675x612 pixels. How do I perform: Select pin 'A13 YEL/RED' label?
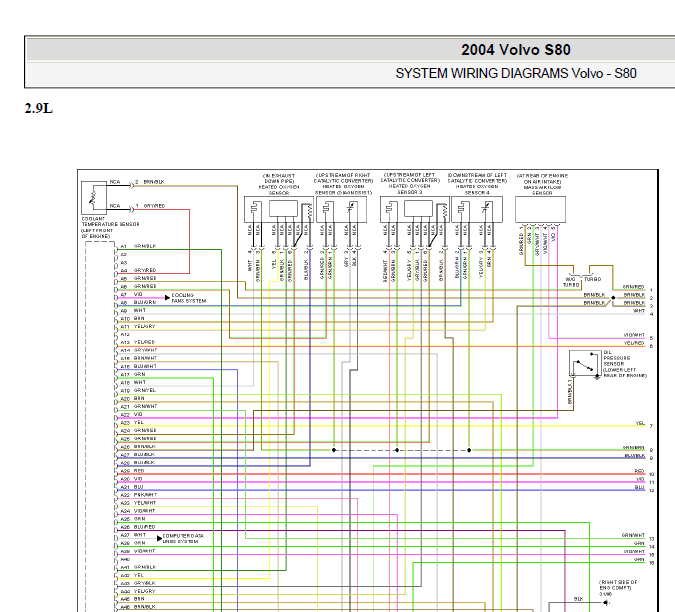[x=137, y=342]
